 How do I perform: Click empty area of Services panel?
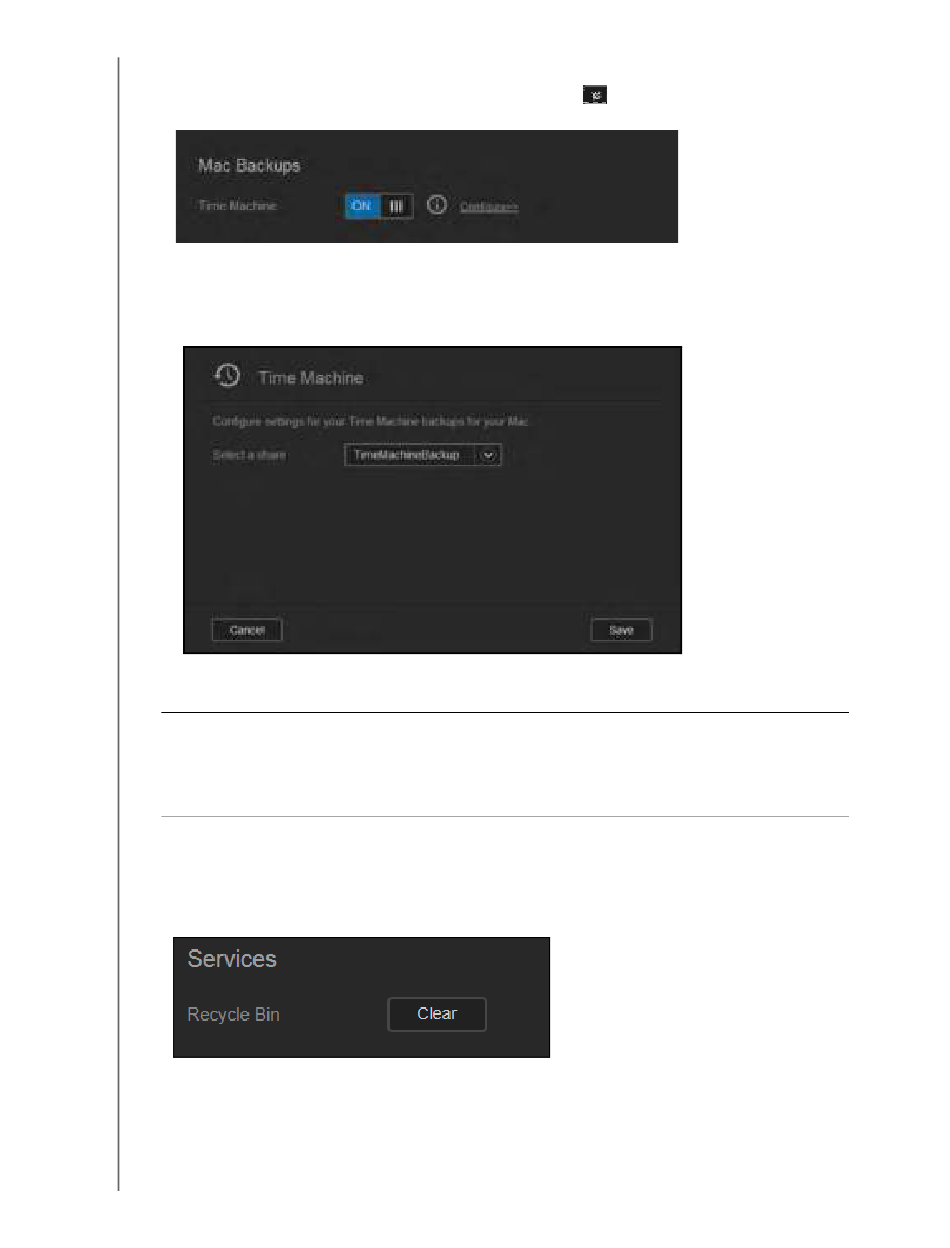click(515, 960)
